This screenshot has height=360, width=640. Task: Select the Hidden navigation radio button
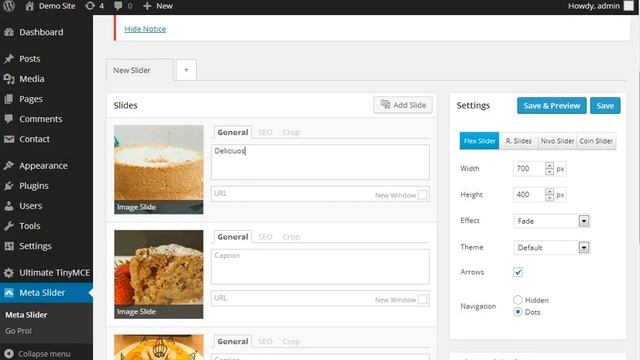tap(518, 300)
